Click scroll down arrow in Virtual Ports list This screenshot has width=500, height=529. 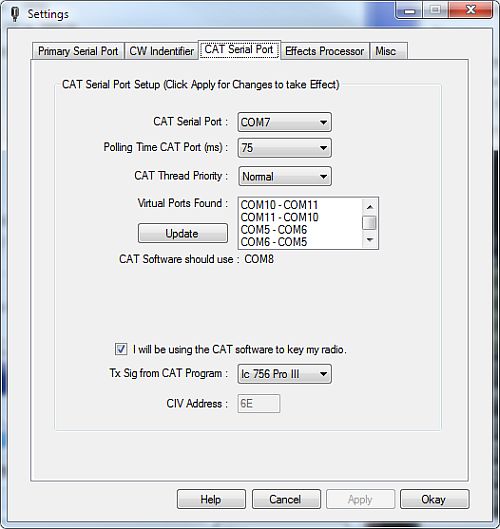[370, 240]
